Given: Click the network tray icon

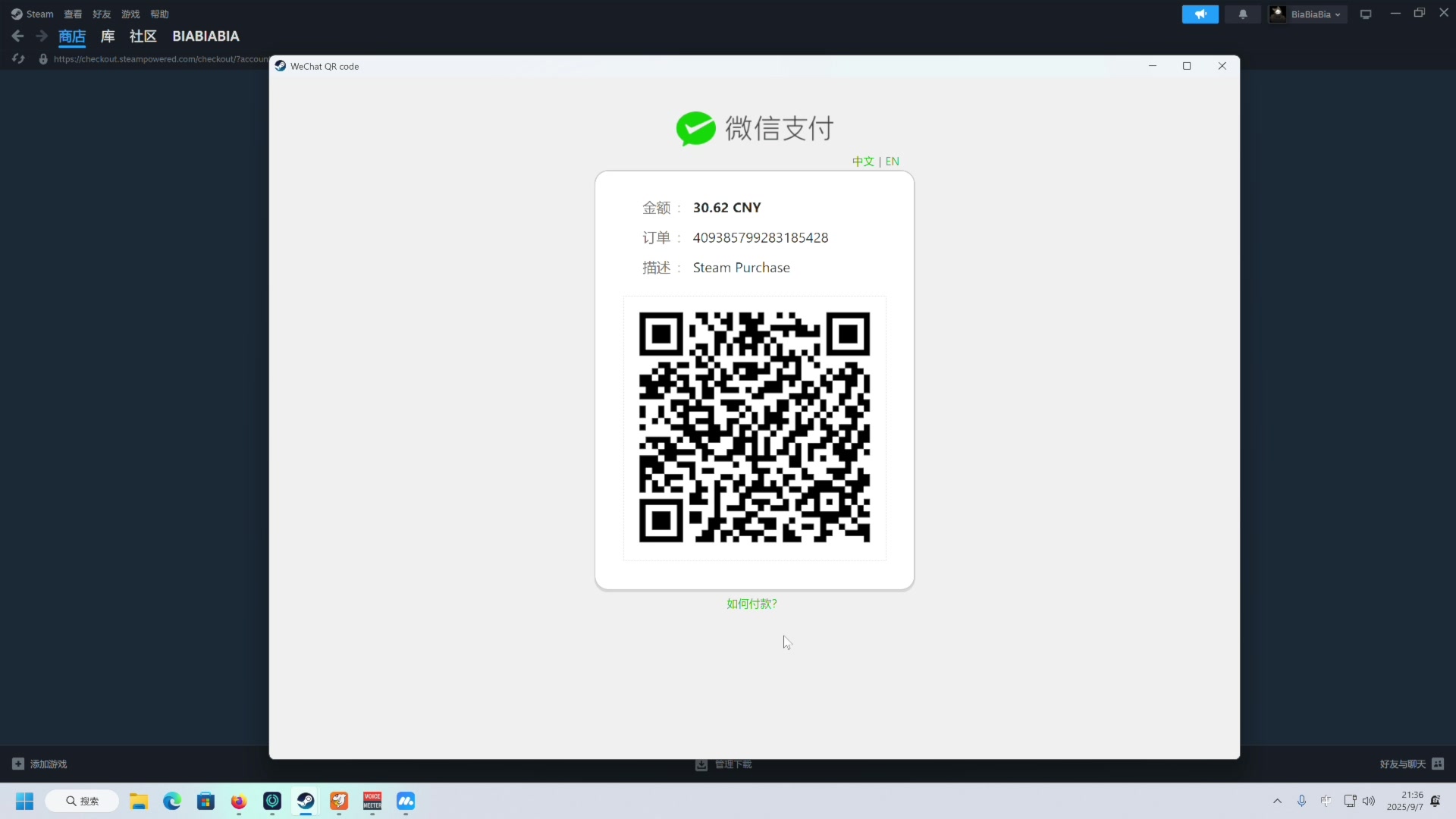Looking at the screenshot, I should (x=1350, y=801).
